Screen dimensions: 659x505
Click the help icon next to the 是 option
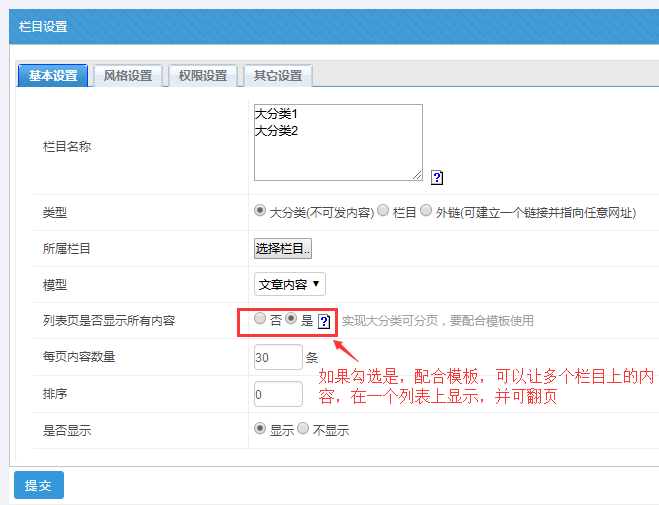point(324,322)
